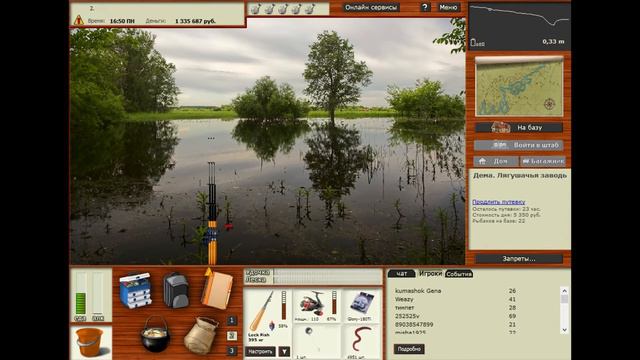Viewport: 640px width, 360px height.
Task: Click the last medal icon in top bar
Action: point(310,9)
